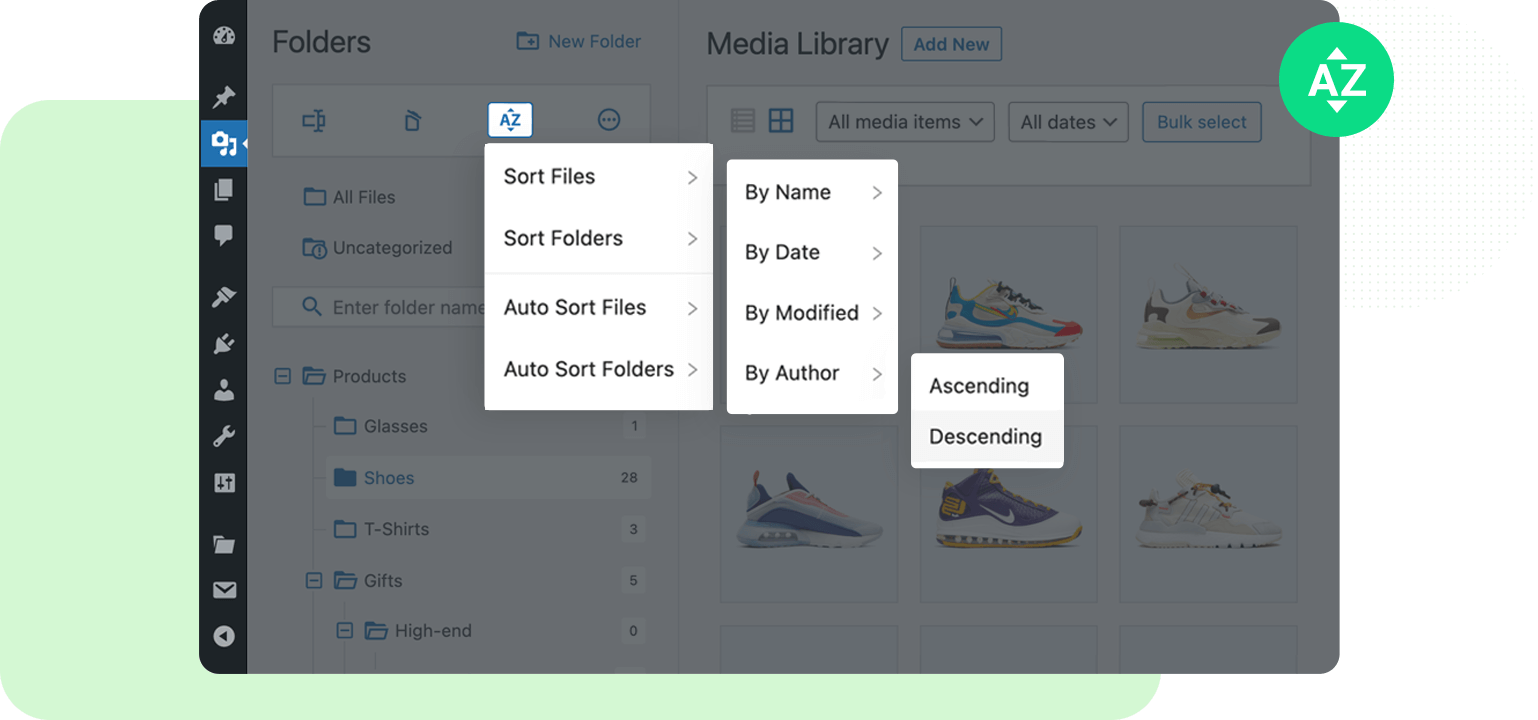The image size is (1538, 720).
Task: Switch to grid view icon
Action: click(x=781, y=121)
